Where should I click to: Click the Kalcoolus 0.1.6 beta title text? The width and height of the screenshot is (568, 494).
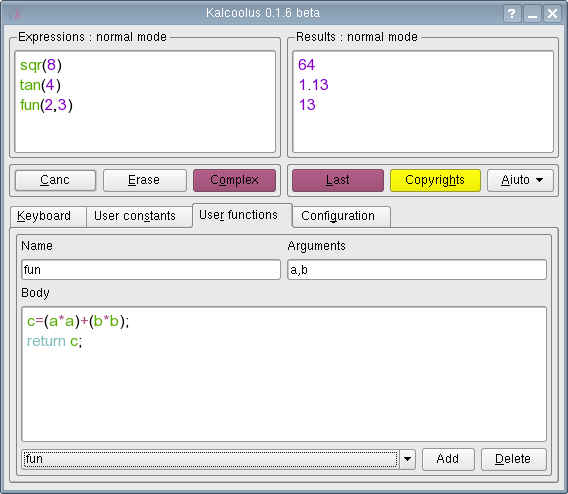click(263, 13)
